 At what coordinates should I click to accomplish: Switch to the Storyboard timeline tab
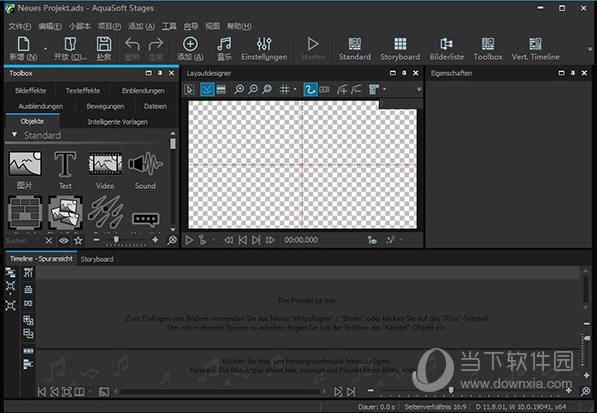(97, 259)
